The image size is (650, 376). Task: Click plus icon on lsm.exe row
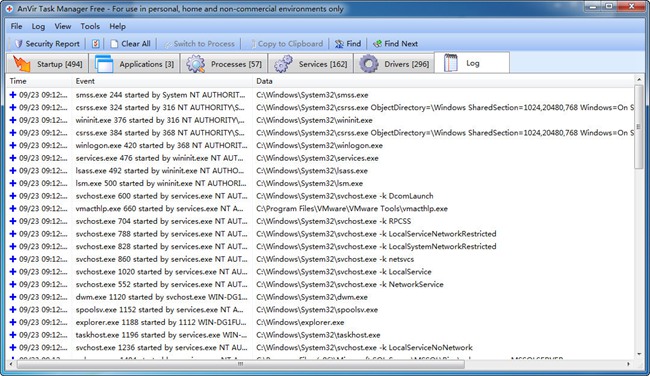coord(13,183)
